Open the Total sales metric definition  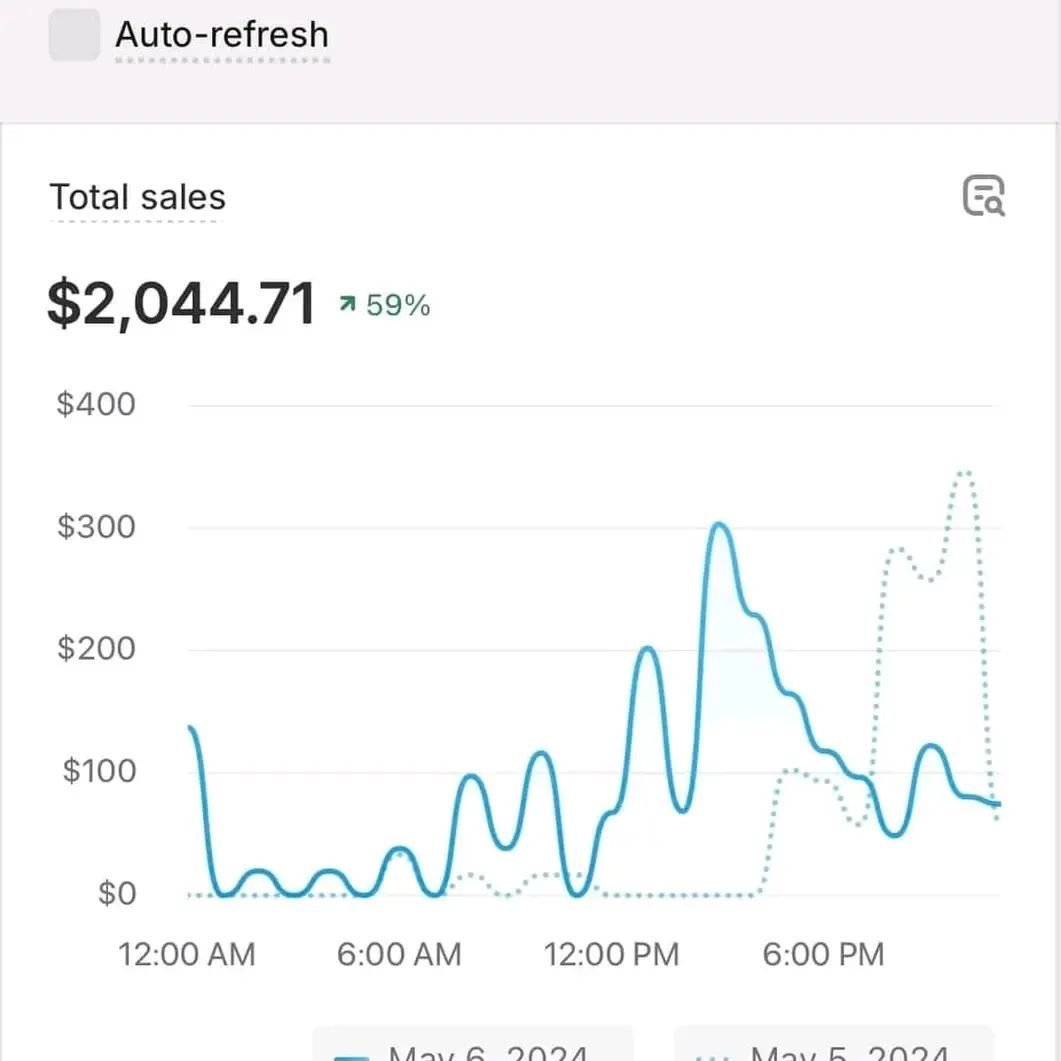tap(137, 197)
